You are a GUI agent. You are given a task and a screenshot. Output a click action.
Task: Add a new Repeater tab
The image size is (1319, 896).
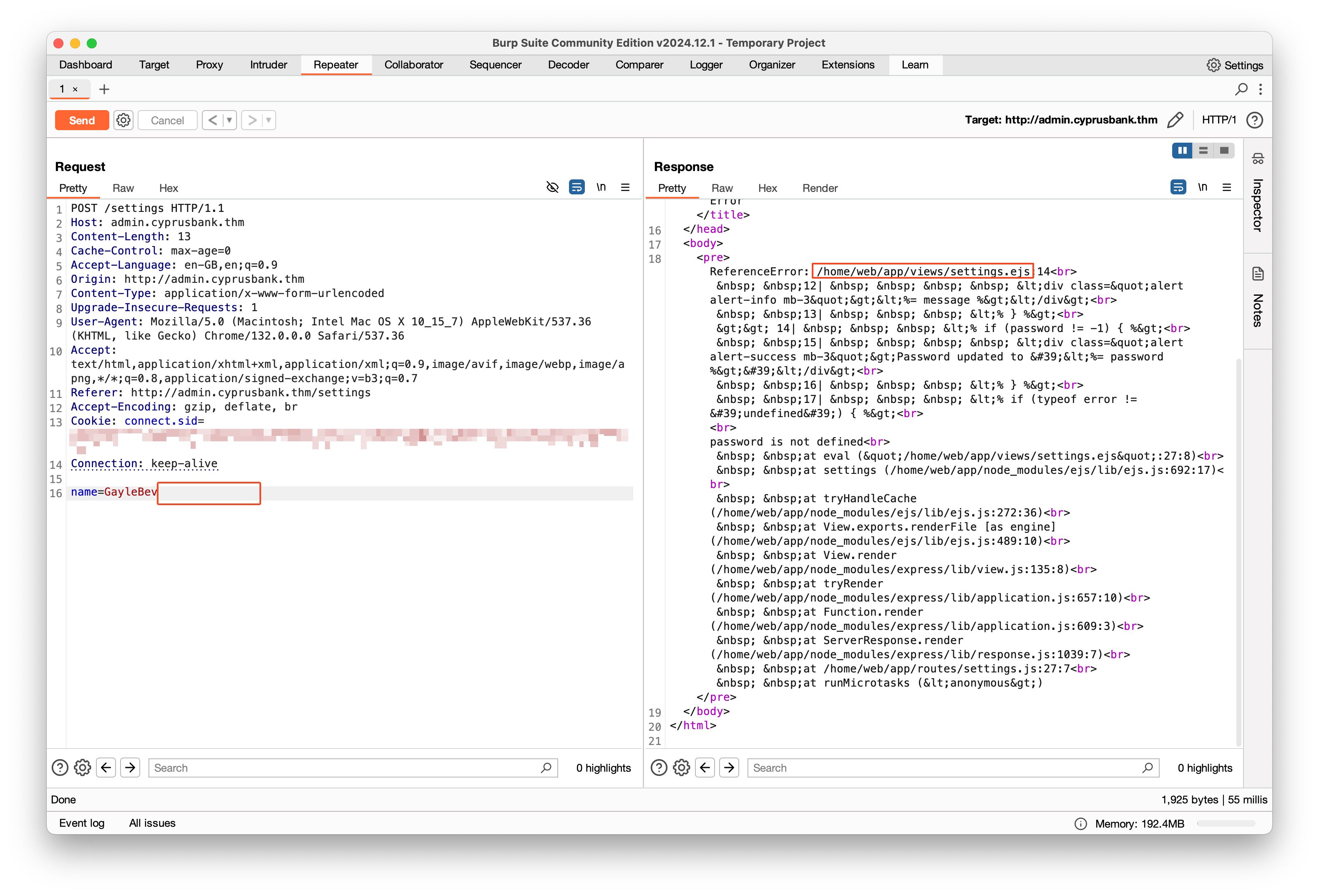104,89
